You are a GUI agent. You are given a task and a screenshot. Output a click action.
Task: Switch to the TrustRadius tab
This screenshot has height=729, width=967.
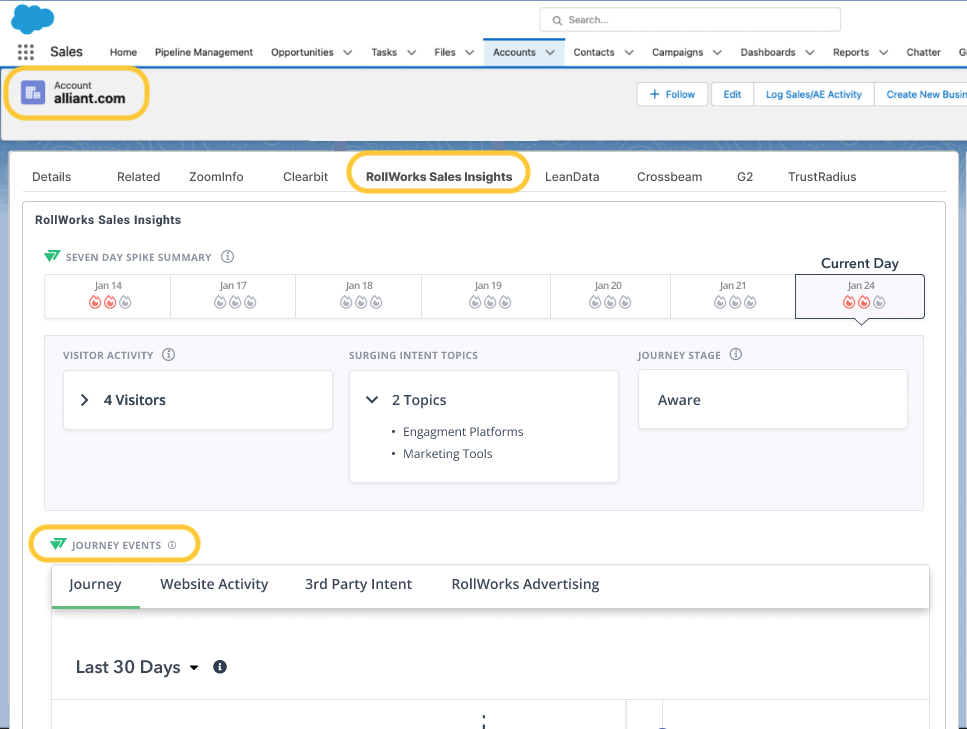pyautogui.click(x=822, y=177)
